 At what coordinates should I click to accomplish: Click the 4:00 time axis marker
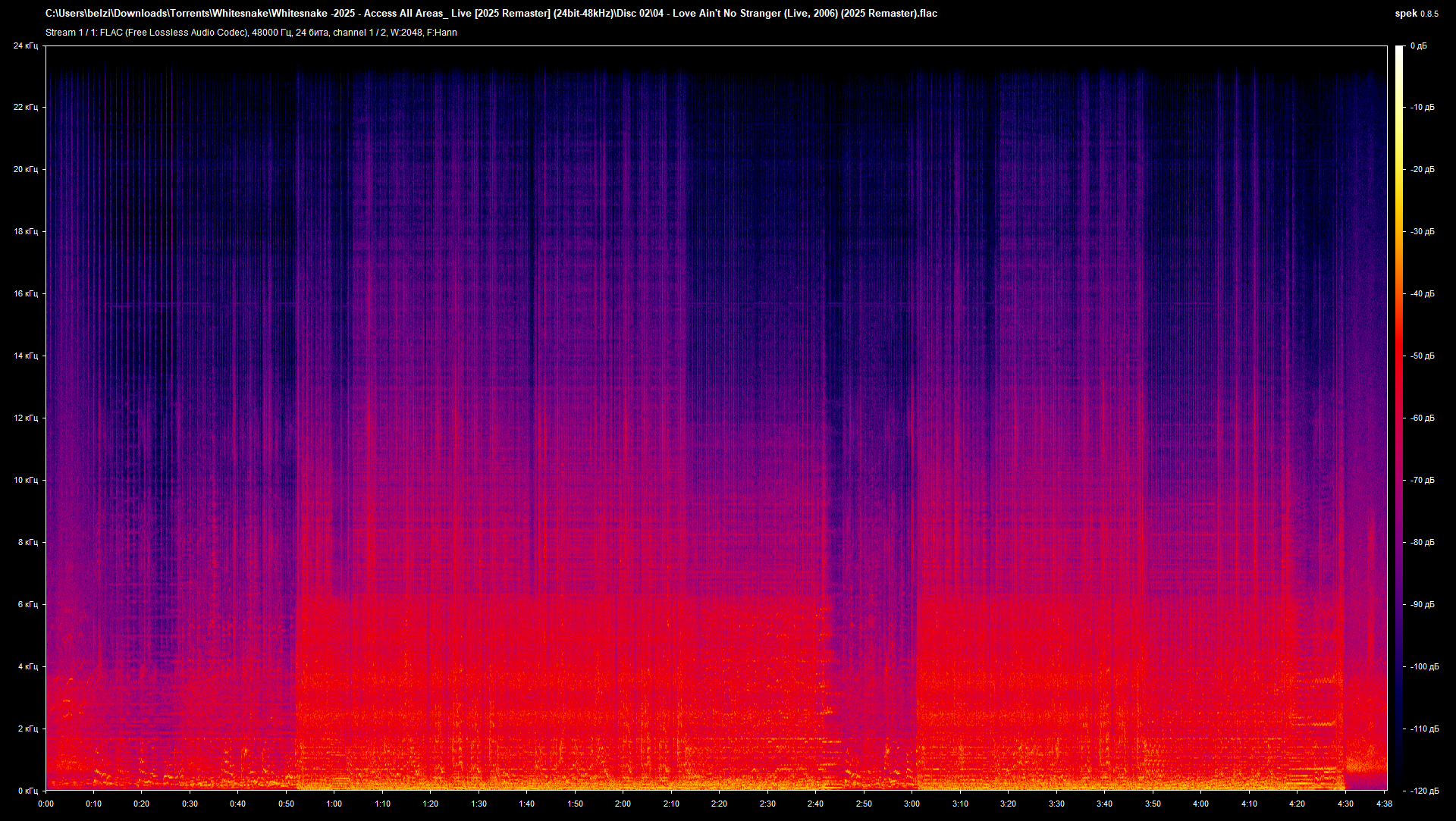(x=1200, y=804)
